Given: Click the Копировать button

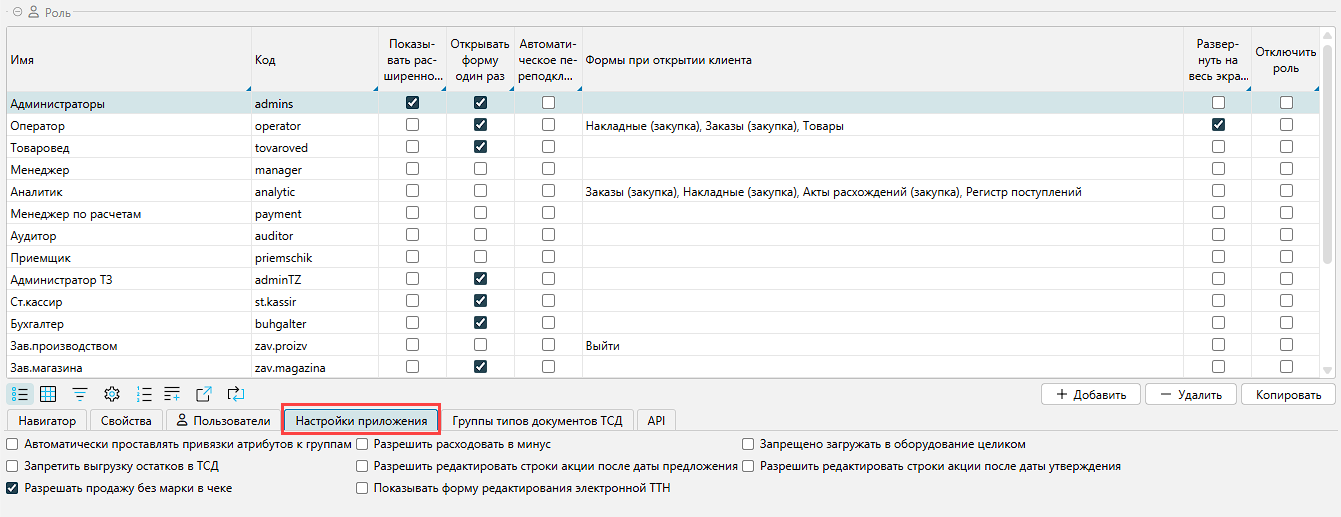Looking at the screenshot, I should tap(1288, 394).
